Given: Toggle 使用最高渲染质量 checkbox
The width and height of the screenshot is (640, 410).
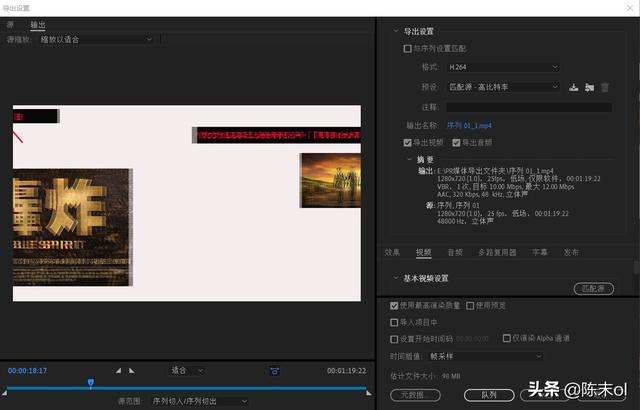Looking at the screenshot, I should click(394, 306).
